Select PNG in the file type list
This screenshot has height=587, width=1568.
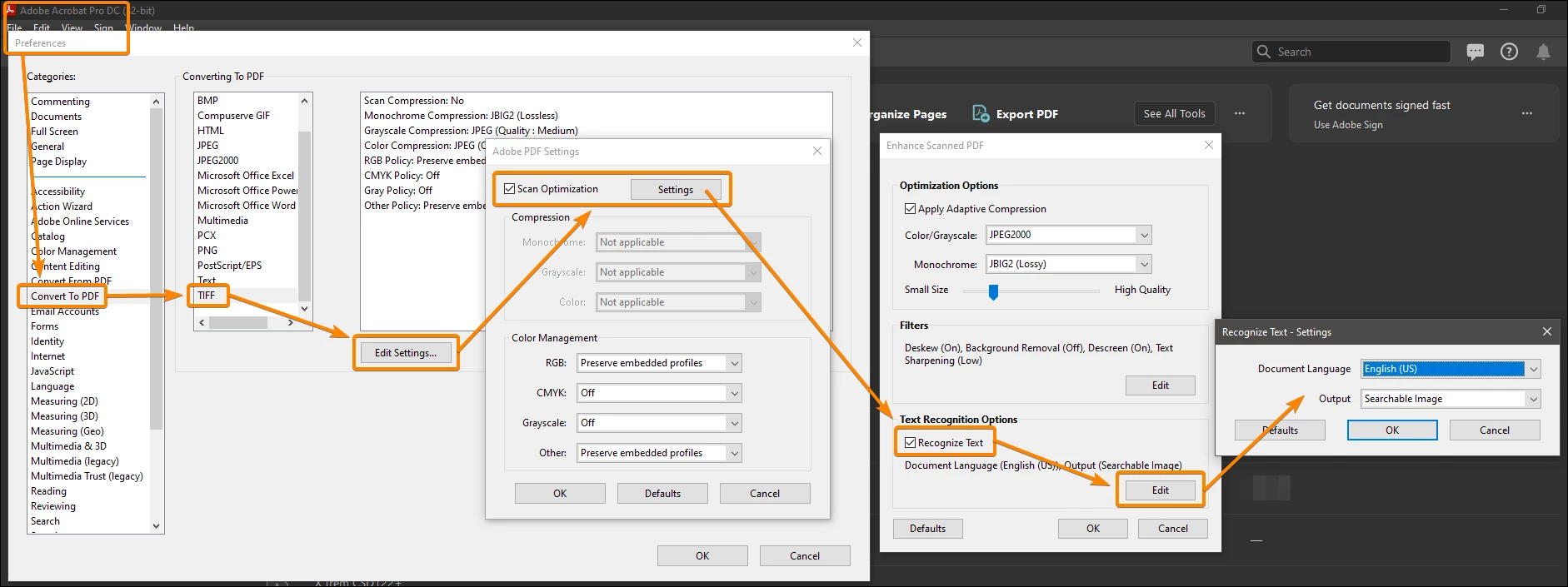click(207, 251)
